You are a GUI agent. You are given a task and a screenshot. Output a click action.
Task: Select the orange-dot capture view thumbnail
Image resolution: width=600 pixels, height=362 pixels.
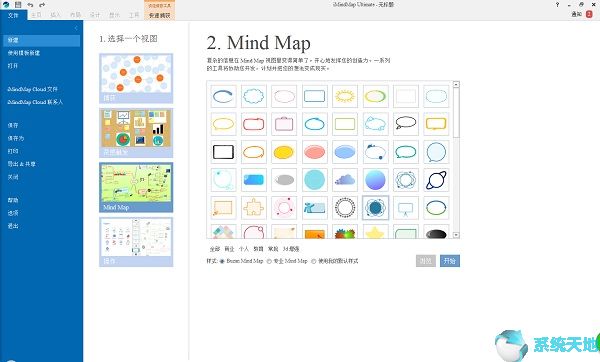136,78
